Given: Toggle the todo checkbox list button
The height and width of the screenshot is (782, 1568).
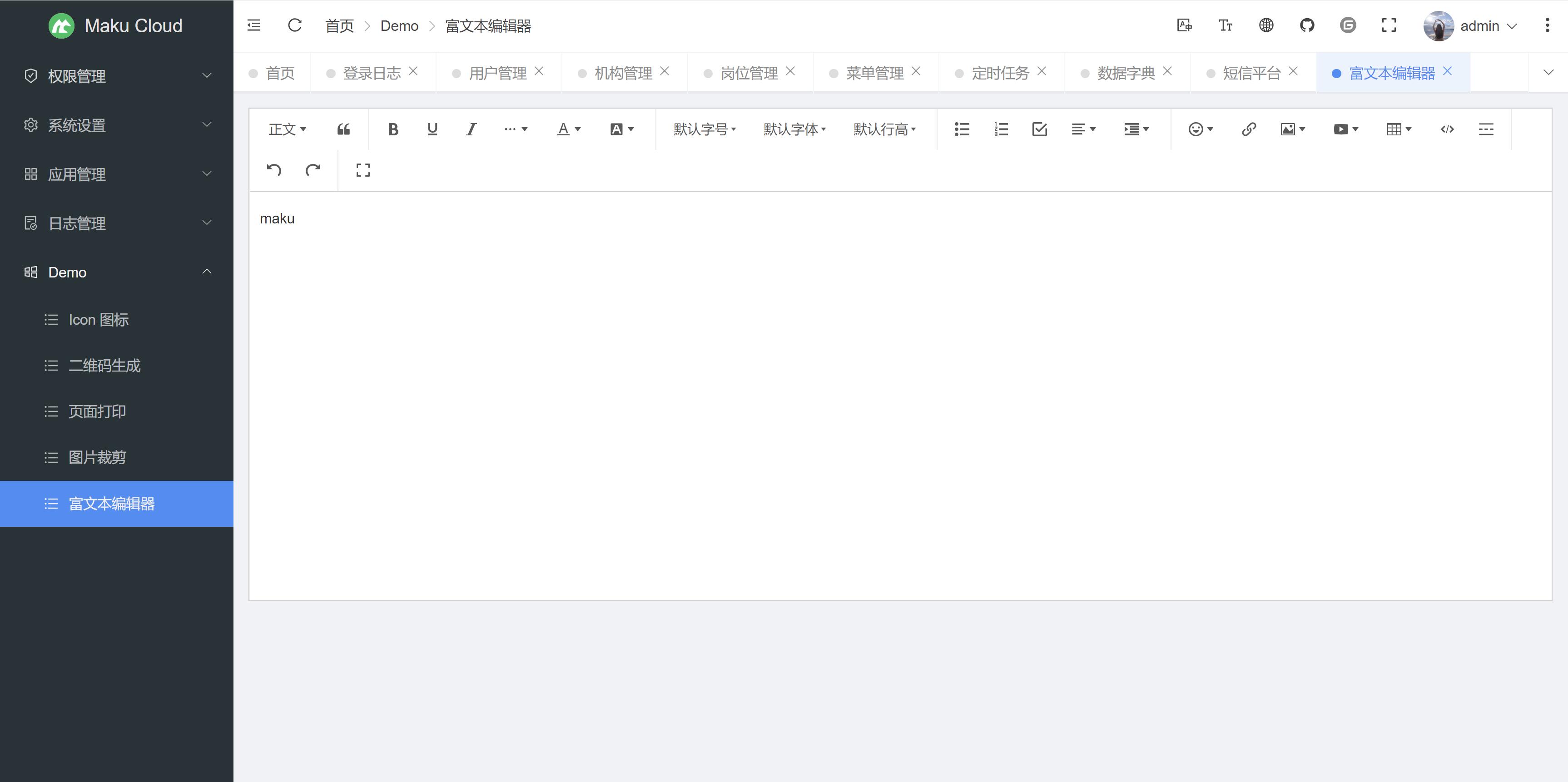Looking at the screenshot, I should pos(1040,129).
